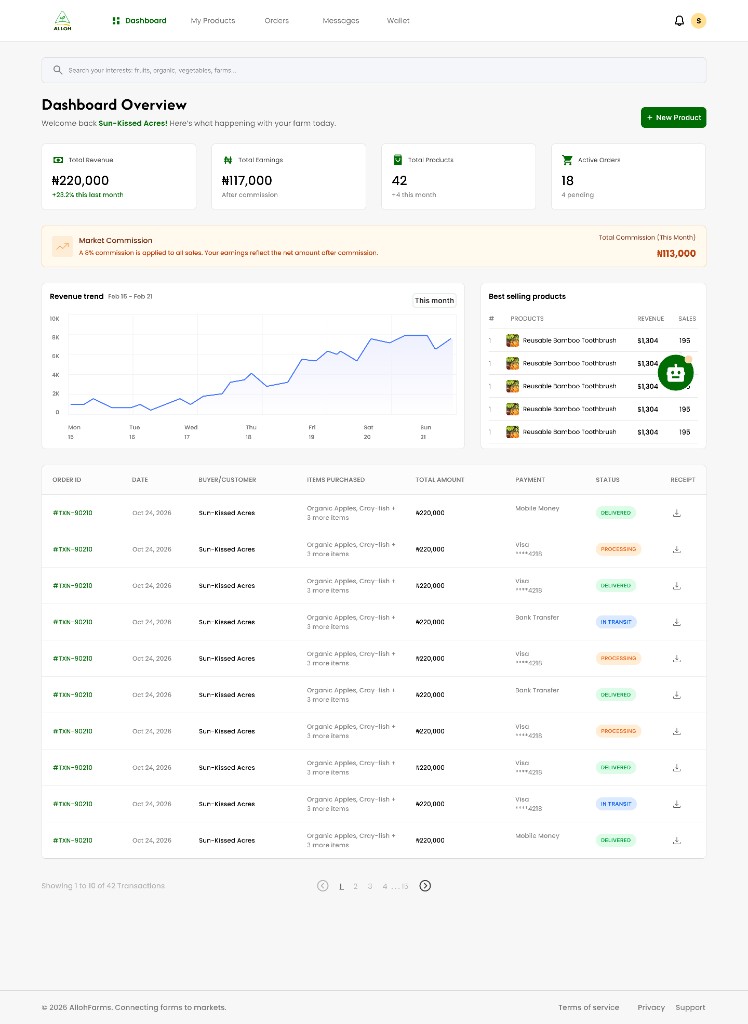The image size is (748, 1024).
Task: Click the revenue trend chart line area
Action: click(263, 364)
